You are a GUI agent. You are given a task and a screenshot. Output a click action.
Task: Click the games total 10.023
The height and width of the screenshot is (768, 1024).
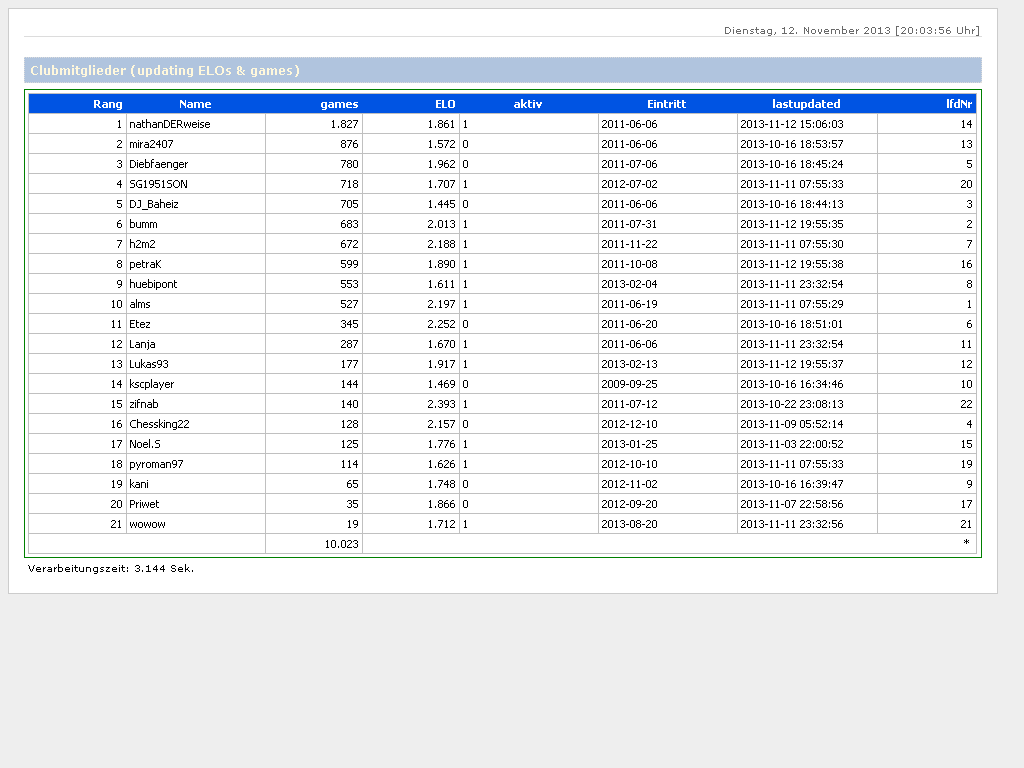pos(341,544)
